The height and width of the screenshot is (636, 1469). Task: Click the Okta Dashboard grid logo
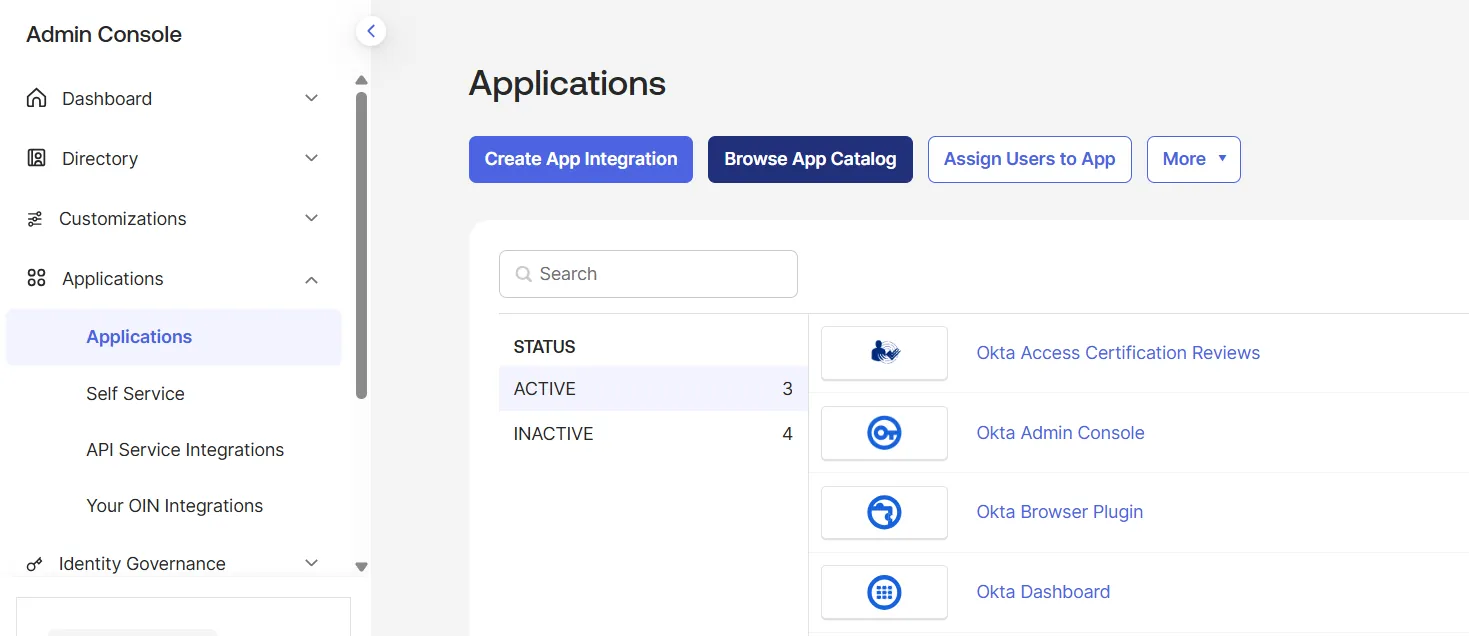(x=884, y=592)
